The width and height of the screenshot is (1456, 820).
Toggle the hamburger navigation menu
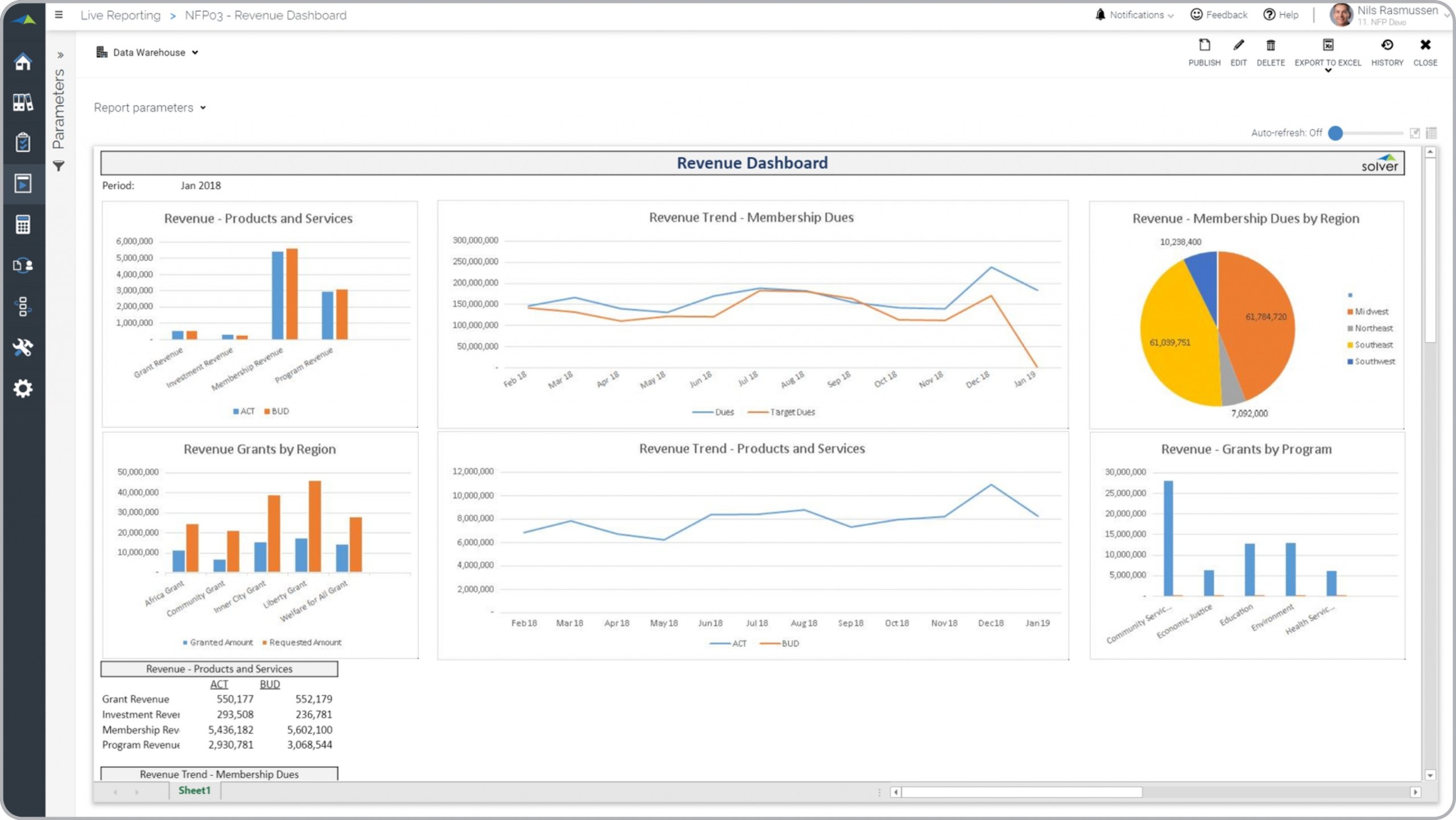[x=59, y=15]
